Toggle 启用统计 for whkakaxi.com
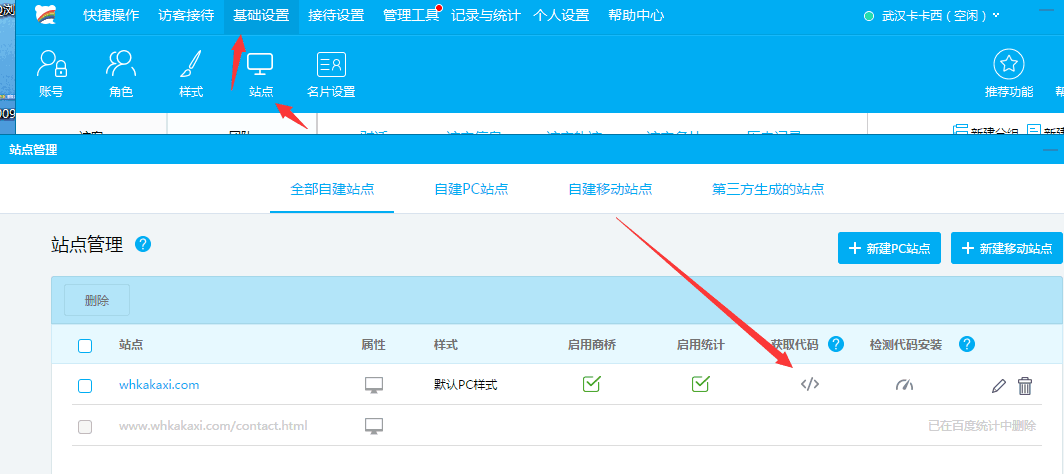 pyautogui.click(x=700, y=384)
